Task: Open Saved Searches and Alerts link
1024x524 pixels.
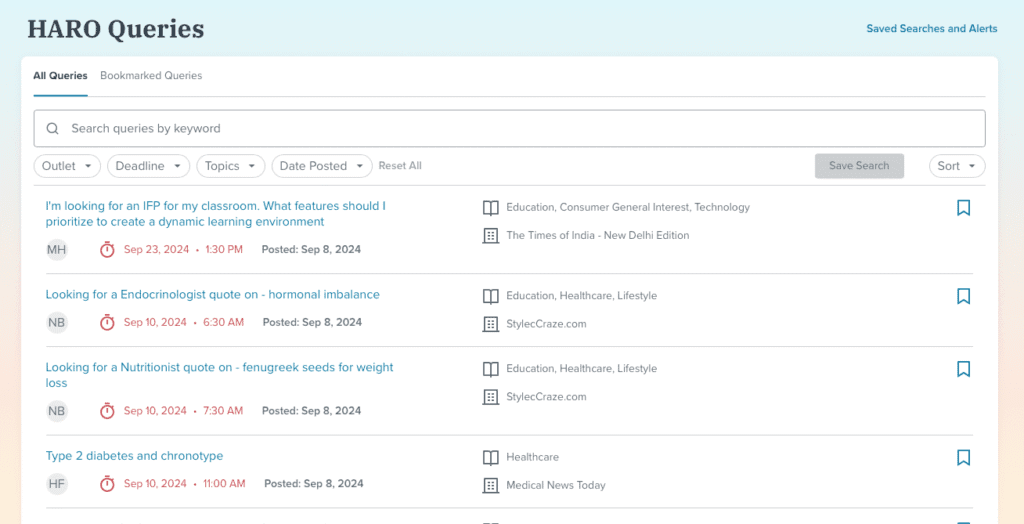Action: point(931,29)
